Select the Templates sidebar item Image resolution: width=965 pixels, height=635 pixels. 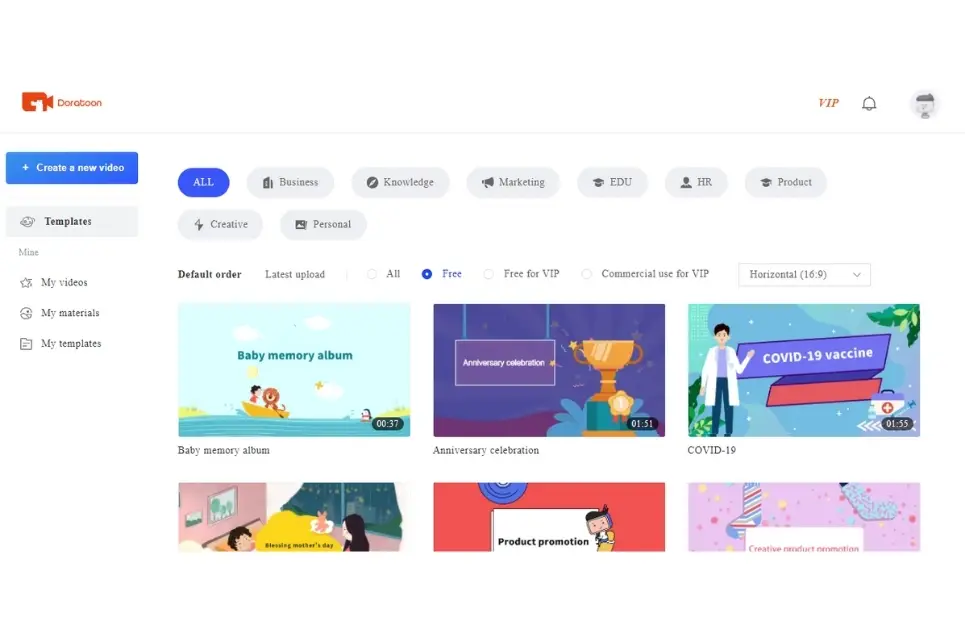click(x=72, y=222)
